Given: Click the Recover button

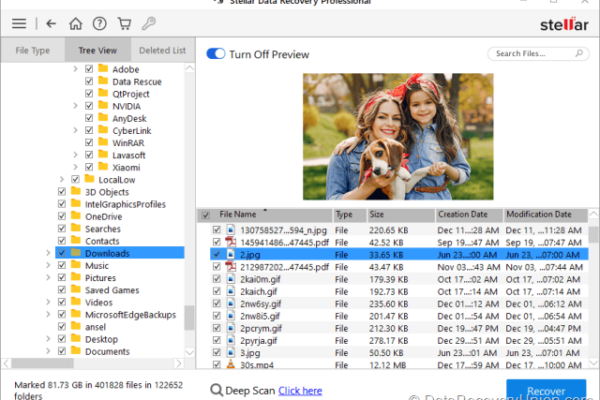Looking at the screenshot, I should (546, 390).
